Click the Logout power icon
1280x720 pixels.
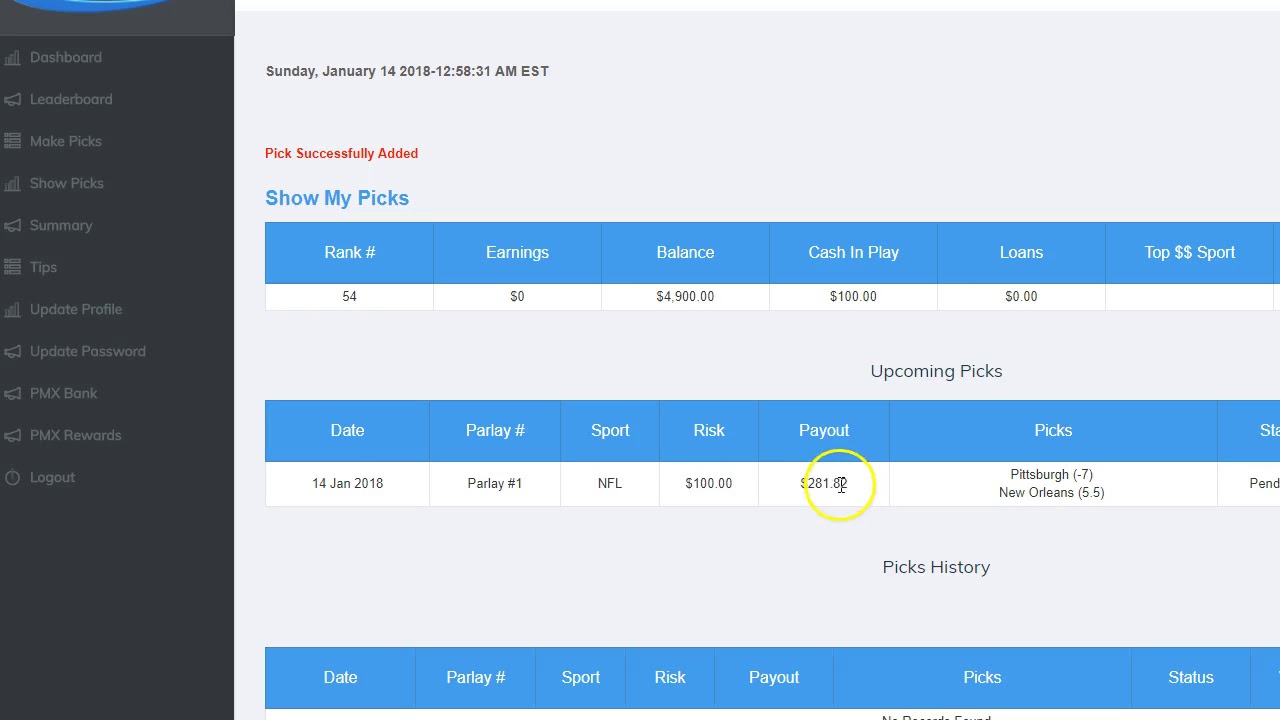point(12,478)
